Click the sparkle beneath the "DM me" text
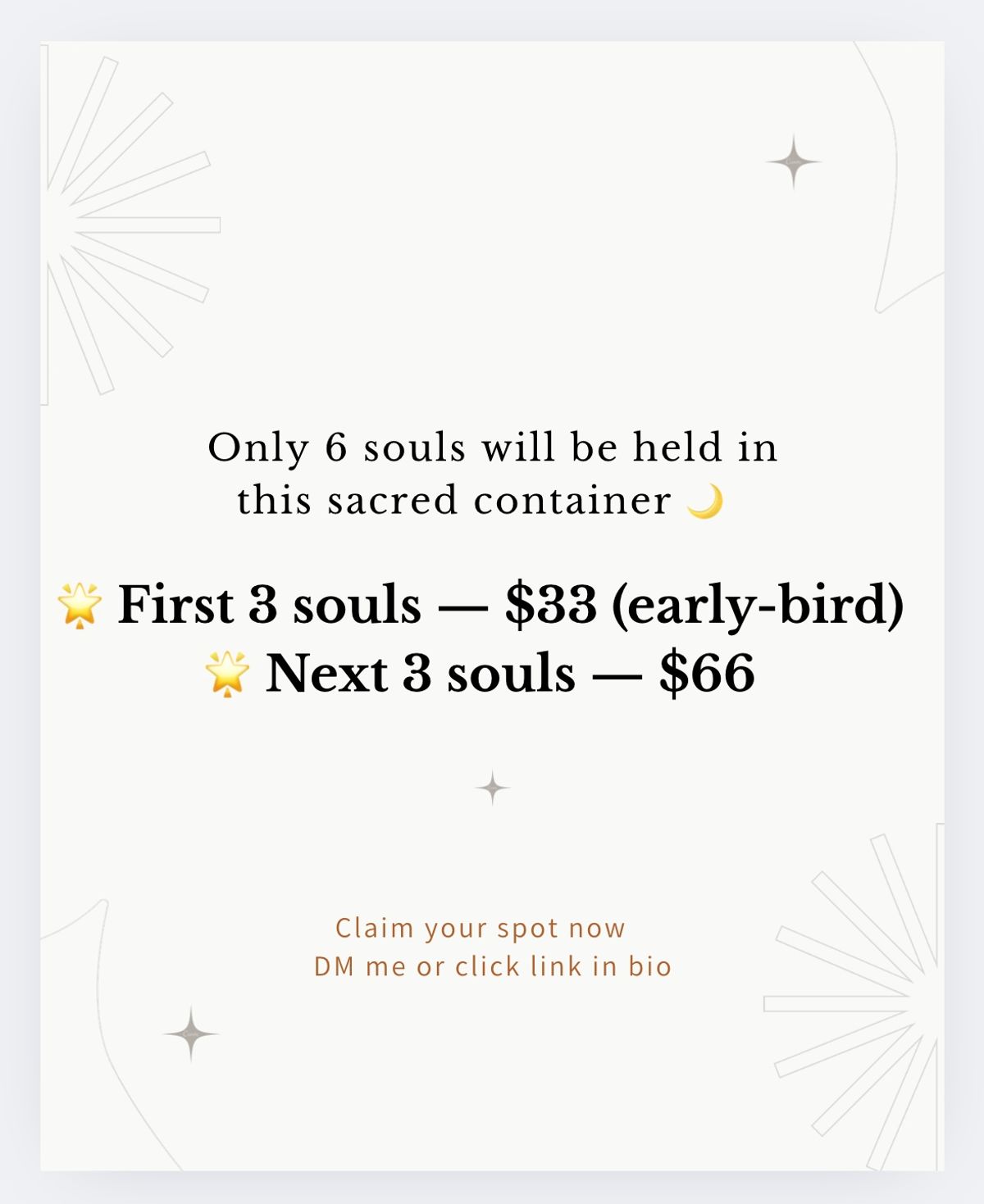 click(191, 1034)
